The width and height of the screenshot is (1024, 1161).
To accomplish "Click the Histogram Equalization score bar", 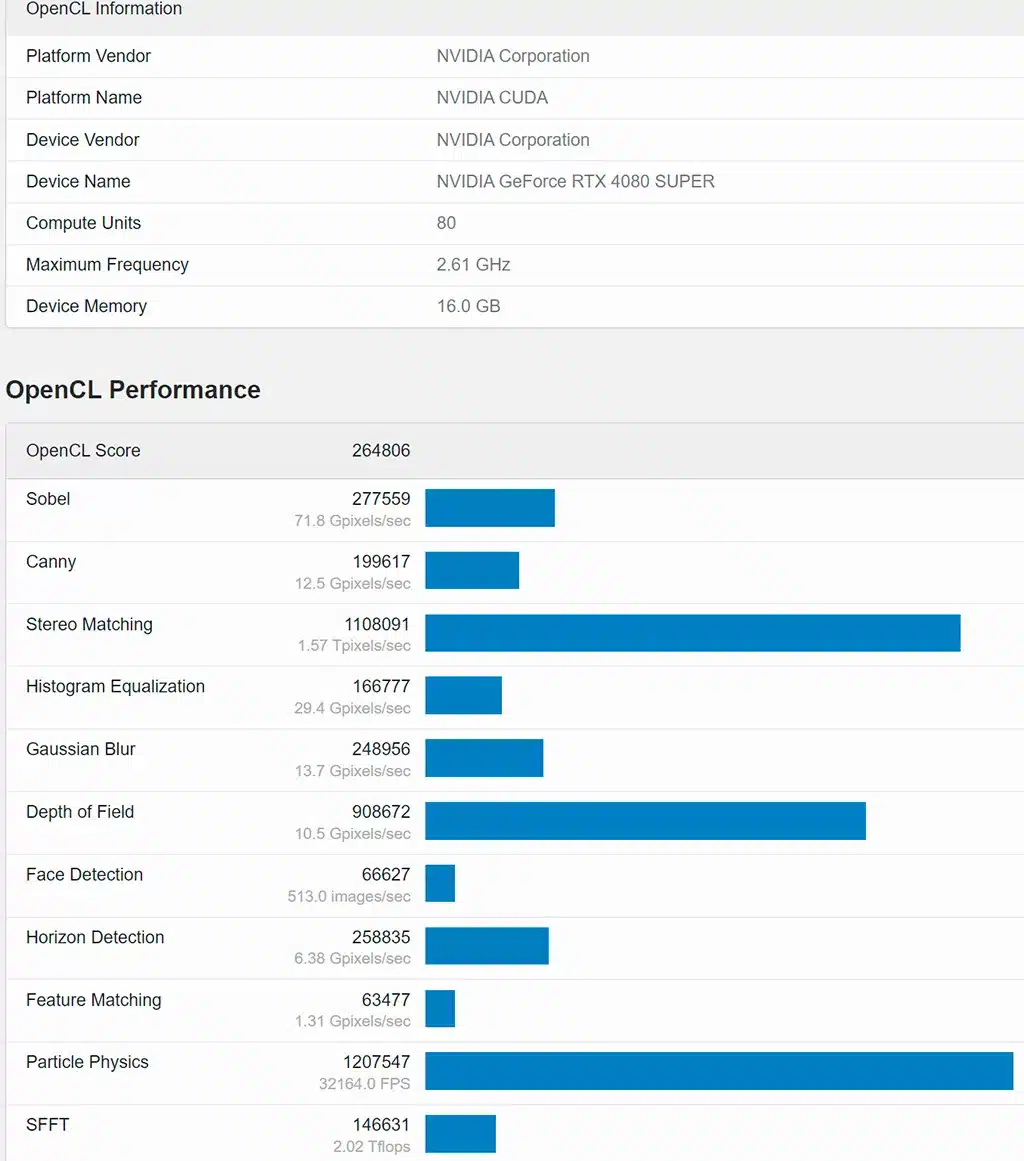I will pyautogui.click(x=464, y=695).
